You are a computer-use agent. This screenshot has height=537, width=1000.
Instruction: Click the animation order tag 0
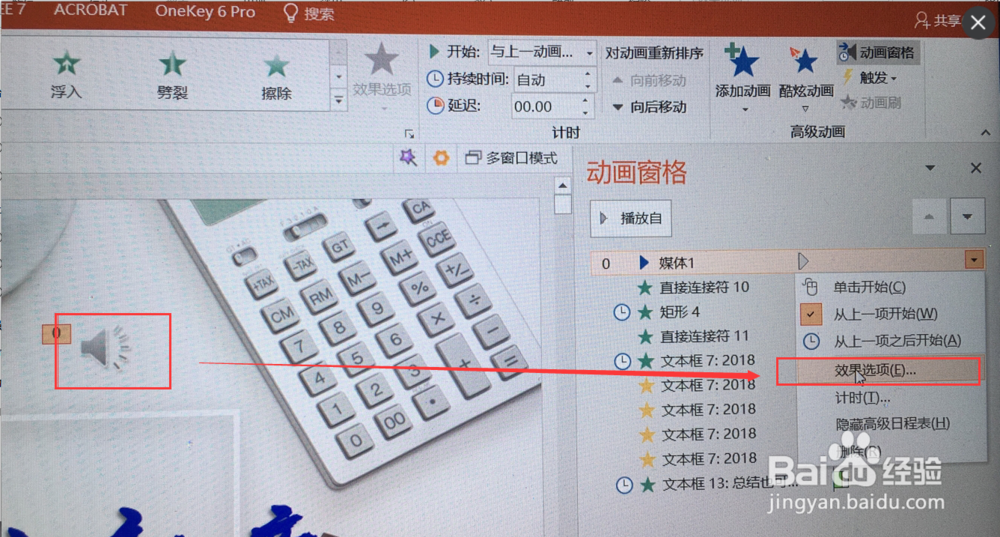pos(56,334)
